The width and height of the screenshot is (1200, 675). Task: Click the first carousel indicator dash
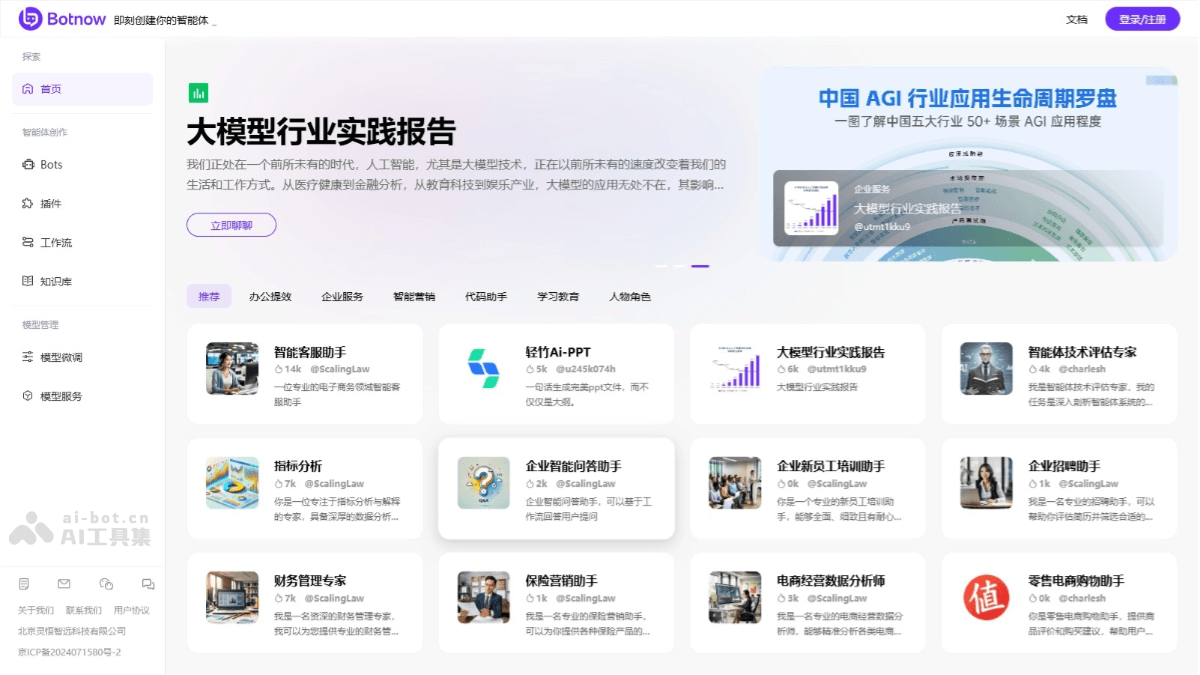(x=661, y=266)
